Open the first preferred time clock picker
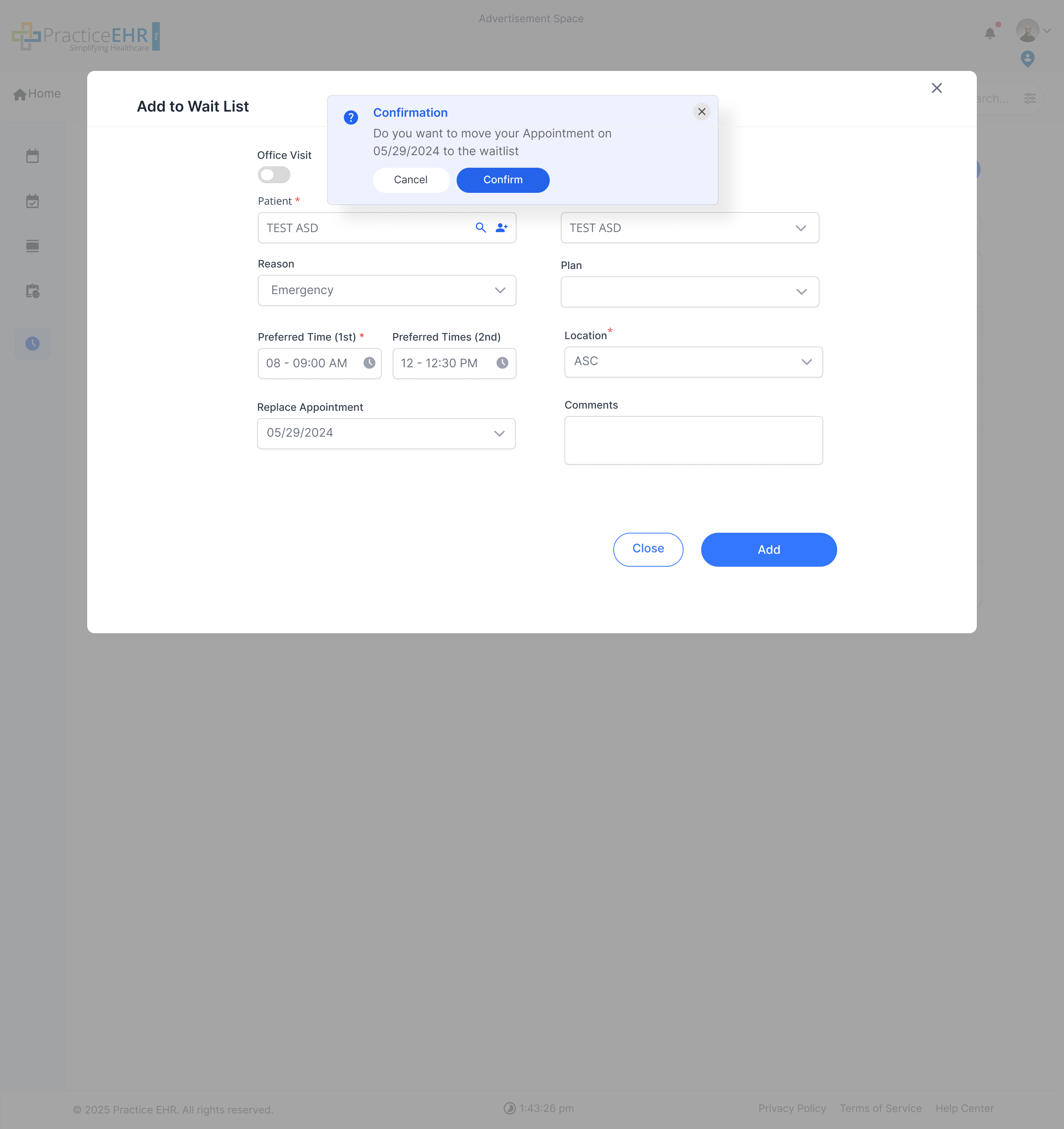The width and height of the screenshot is (1064, 1129). [369, 363]
